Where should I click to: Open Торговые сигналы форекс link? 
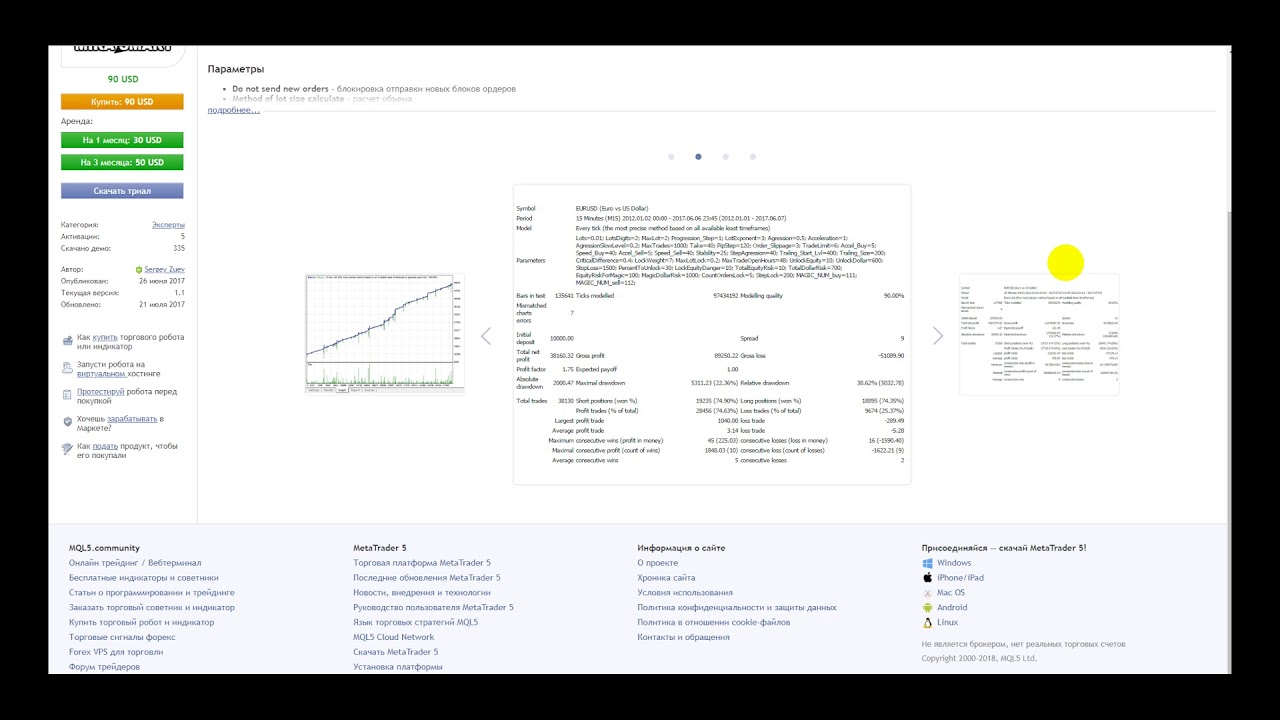[122, 637]
